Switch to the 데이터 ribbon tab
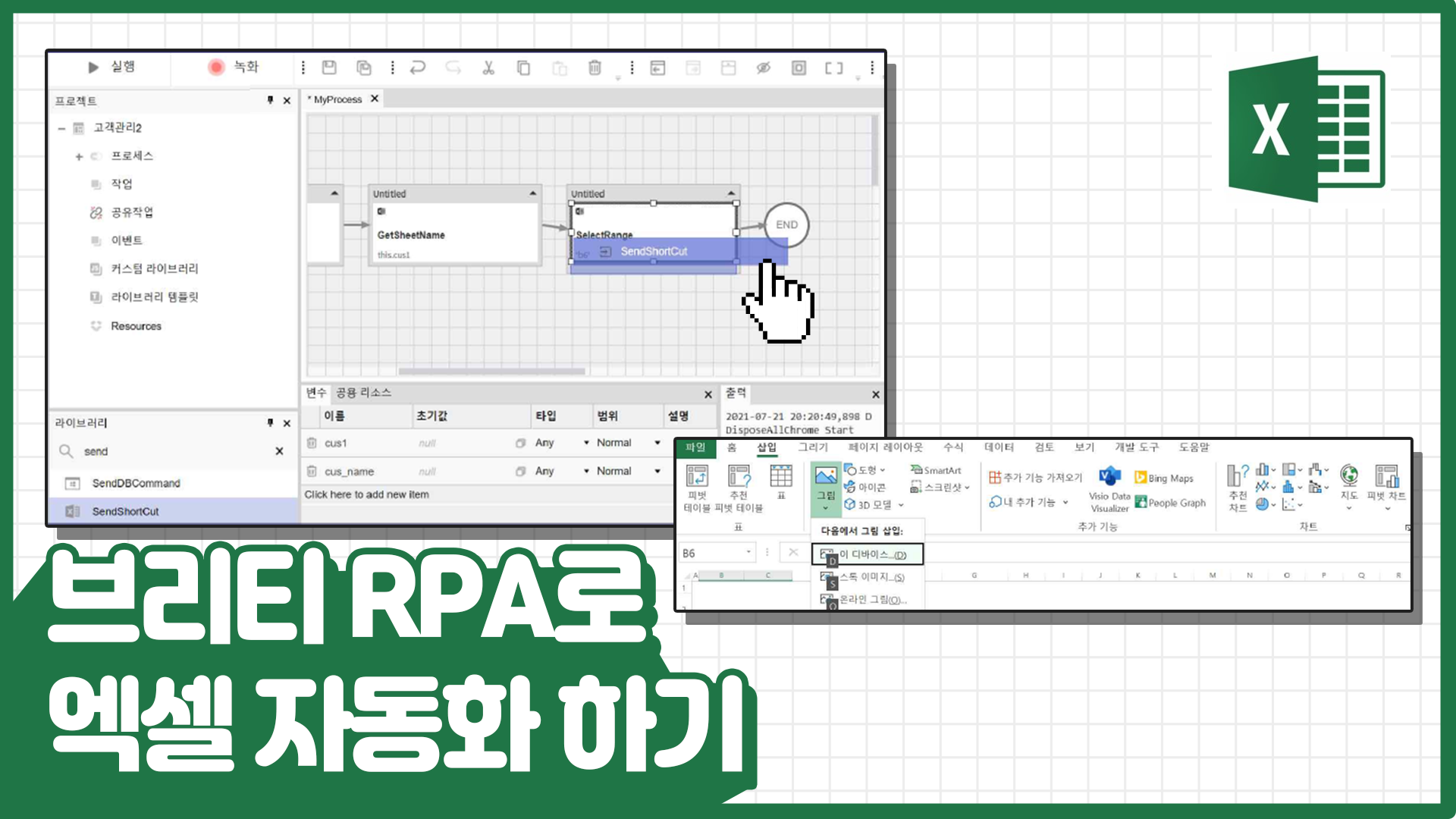This screenshot has height=819, width=1456. (x=997, y=447)
